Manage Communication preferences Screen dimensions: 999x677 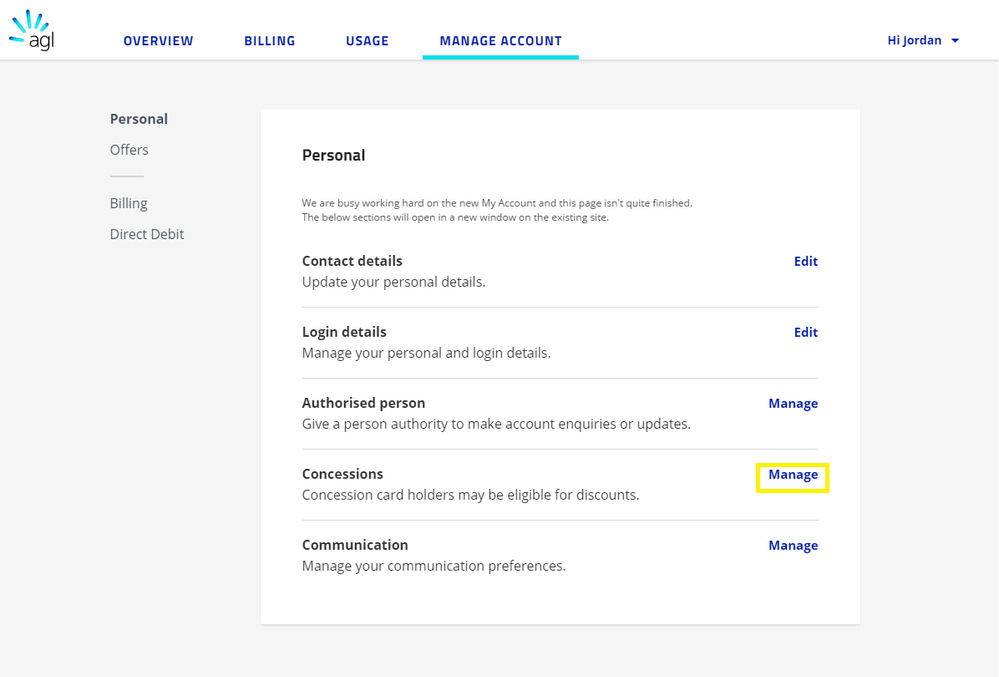tap(793, 545)
